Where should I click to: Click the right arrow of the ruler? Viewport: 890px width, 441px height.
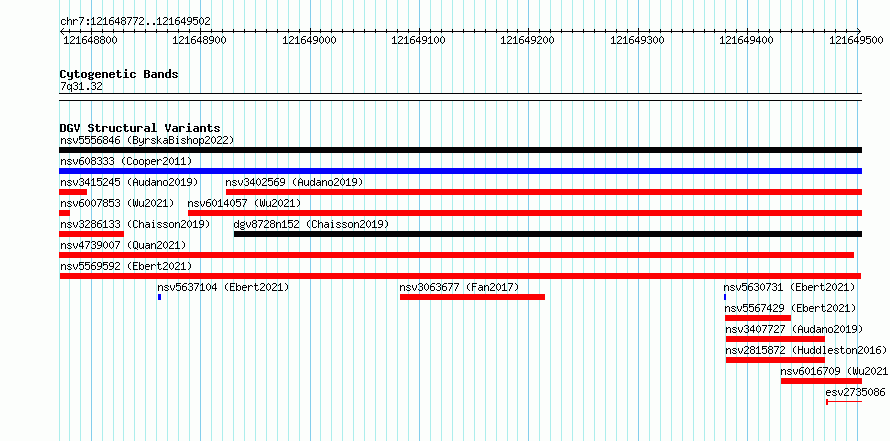click(859, 31)
